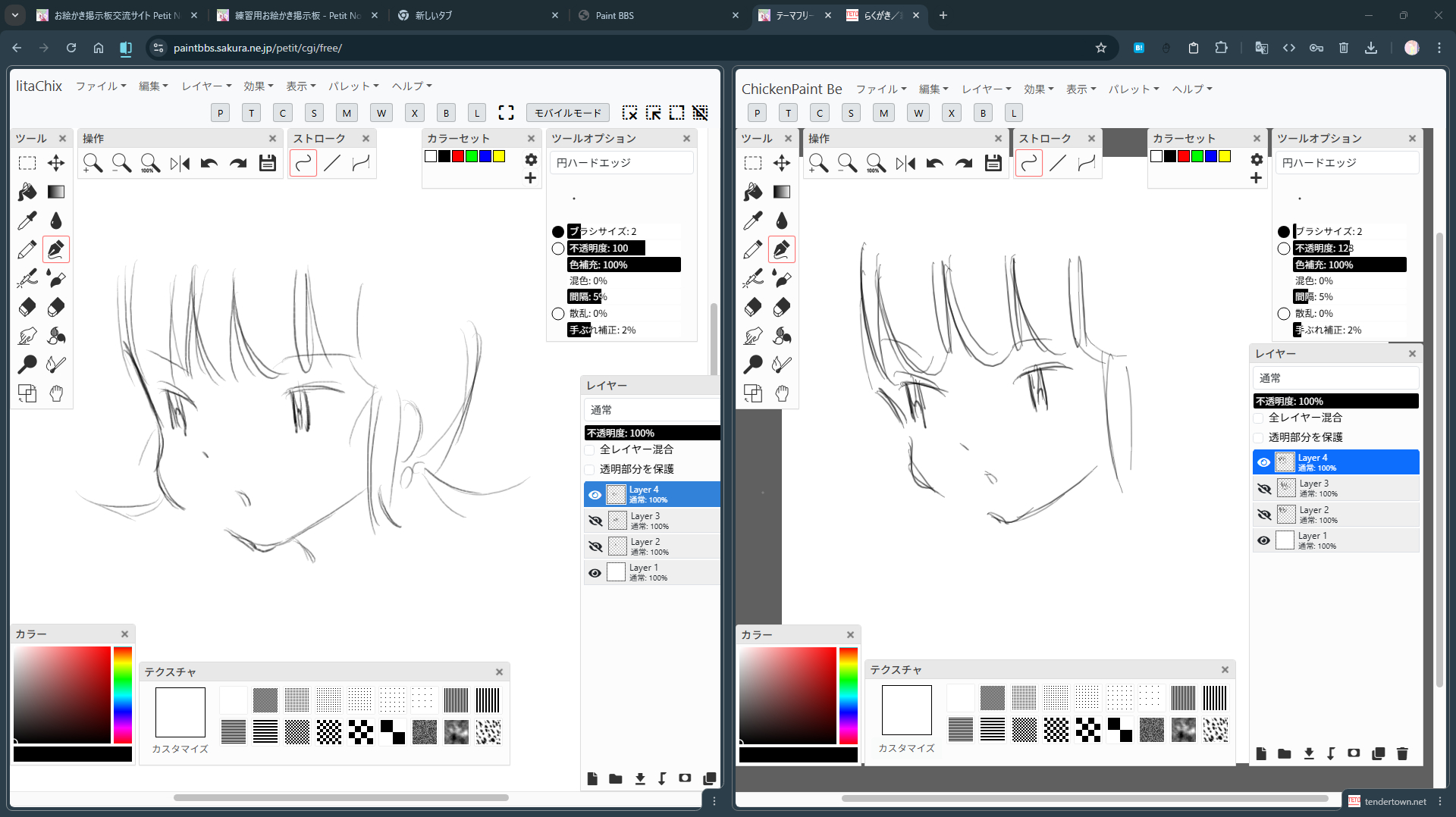Click undo arrow in right 操作 panel
Viewport: 1456px width, 817px height.
(935, 163)
